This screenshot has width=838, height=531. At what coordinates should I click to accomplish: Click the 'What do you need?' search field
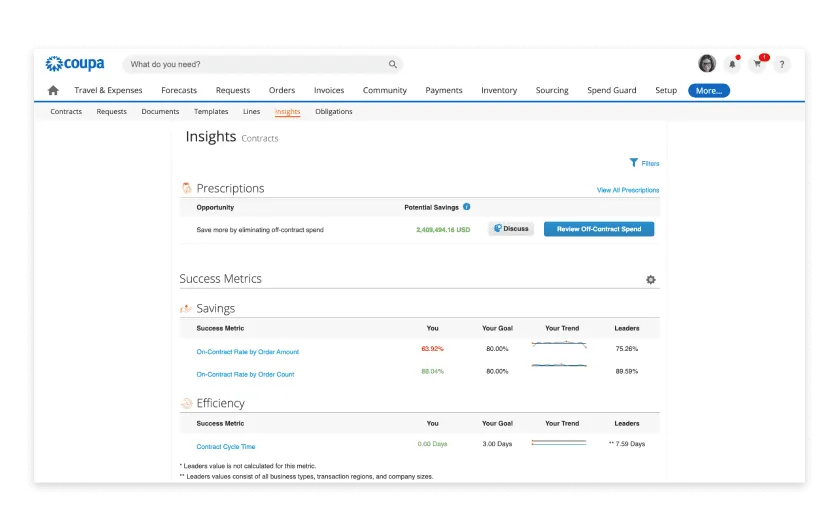(x=255, y=65)
